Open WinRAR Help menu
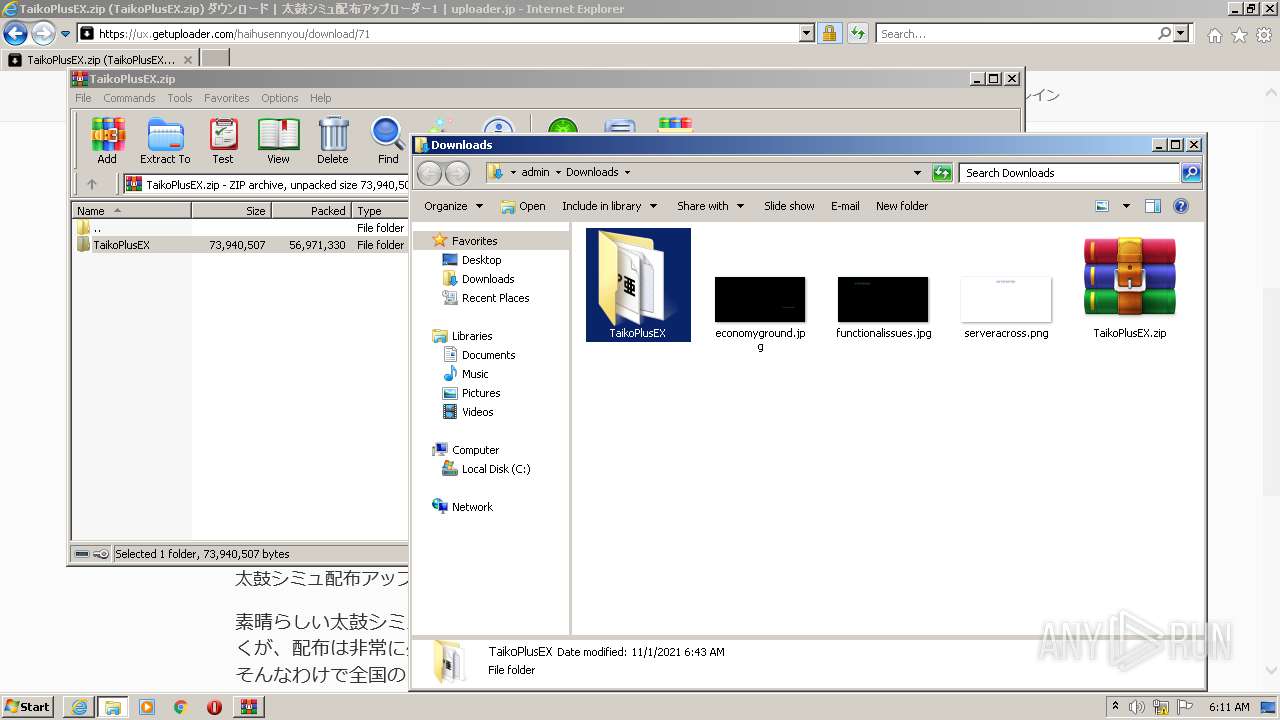1280x720 pixels. (x=320, y=98)
